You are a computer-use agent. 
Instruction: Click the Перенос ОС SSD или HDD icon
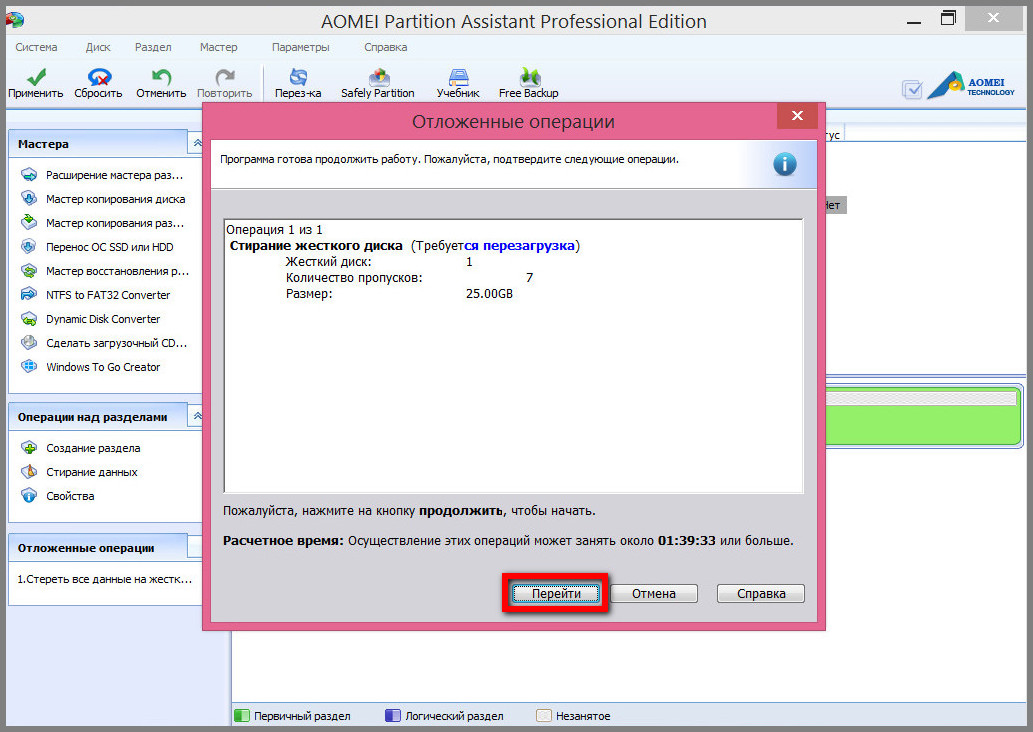click(x=29, y=246)
